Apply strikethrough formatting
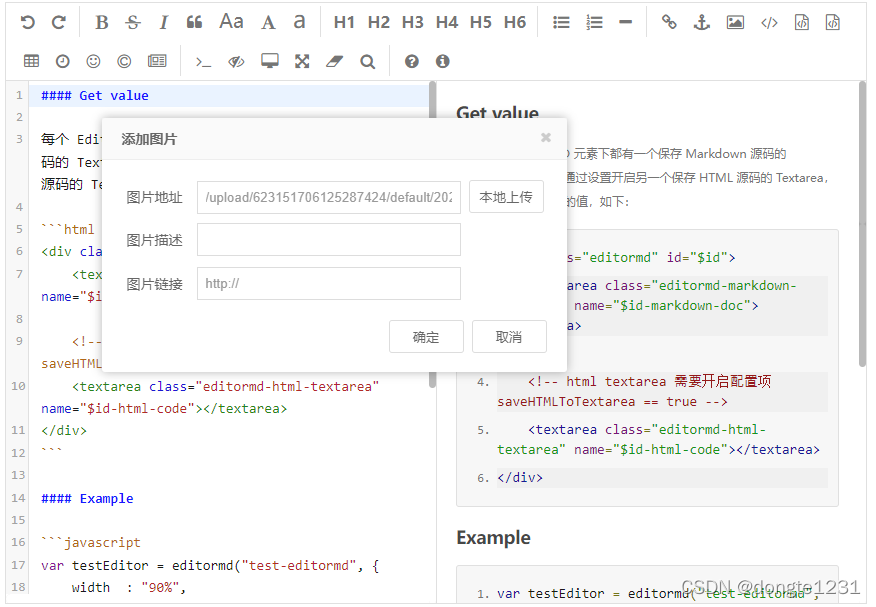This screenshot has width=876, height=607. (x=132, y=22)
